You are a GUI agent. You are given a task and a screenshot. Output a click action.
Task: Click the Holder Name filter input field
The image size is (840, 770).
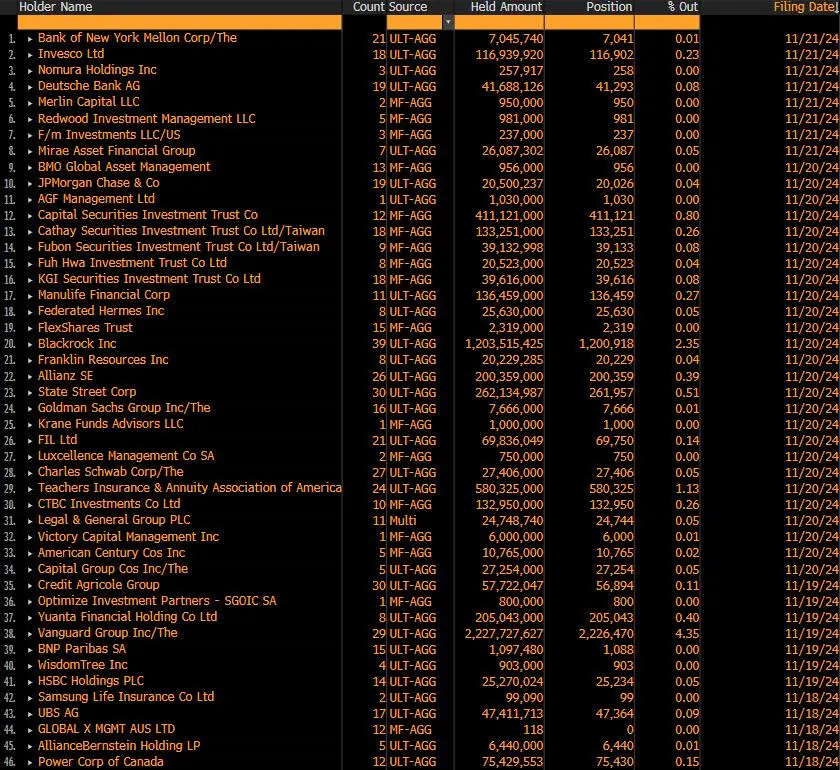click(180, 22)
